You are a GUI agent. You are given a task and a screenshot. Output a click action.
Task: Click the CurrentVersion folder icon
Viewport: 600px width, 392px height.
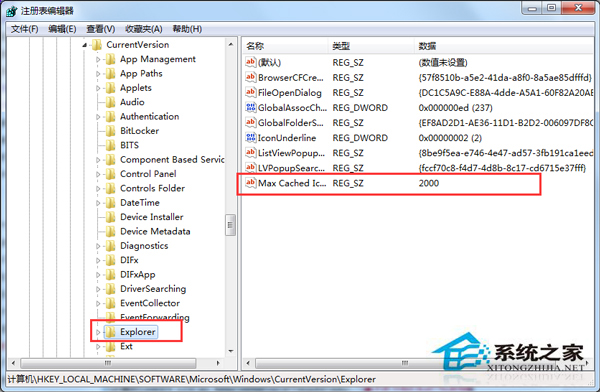pos(97,45)
